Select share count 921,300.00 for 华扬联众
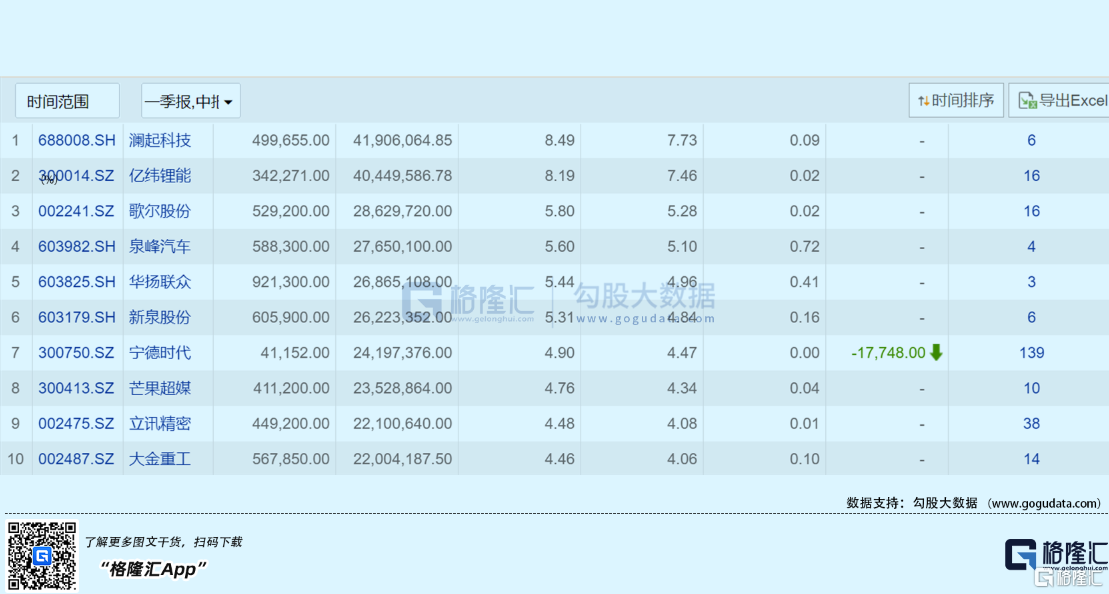The height and width of the screenshot is (594, 1109). 291,281
